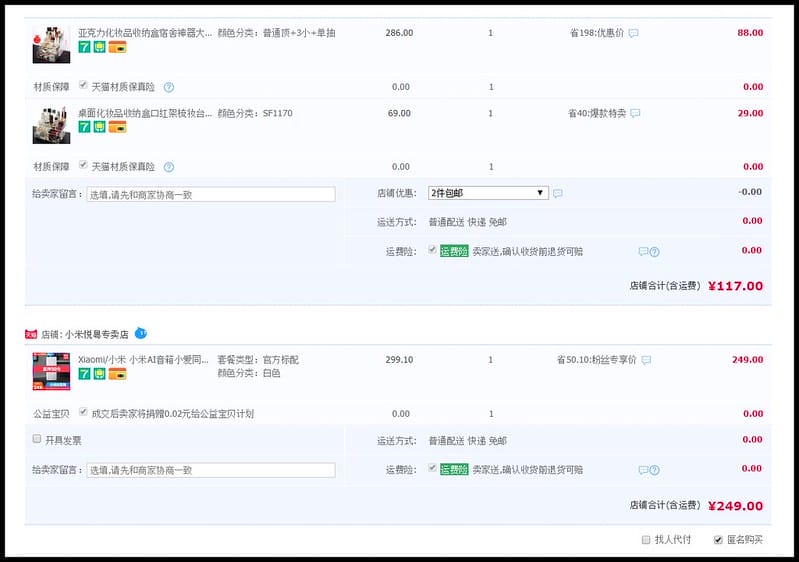Click the 7-day return icon under 桌面化妆品收纳盒
Screen dimensions: 799x562
coord(84,127)
